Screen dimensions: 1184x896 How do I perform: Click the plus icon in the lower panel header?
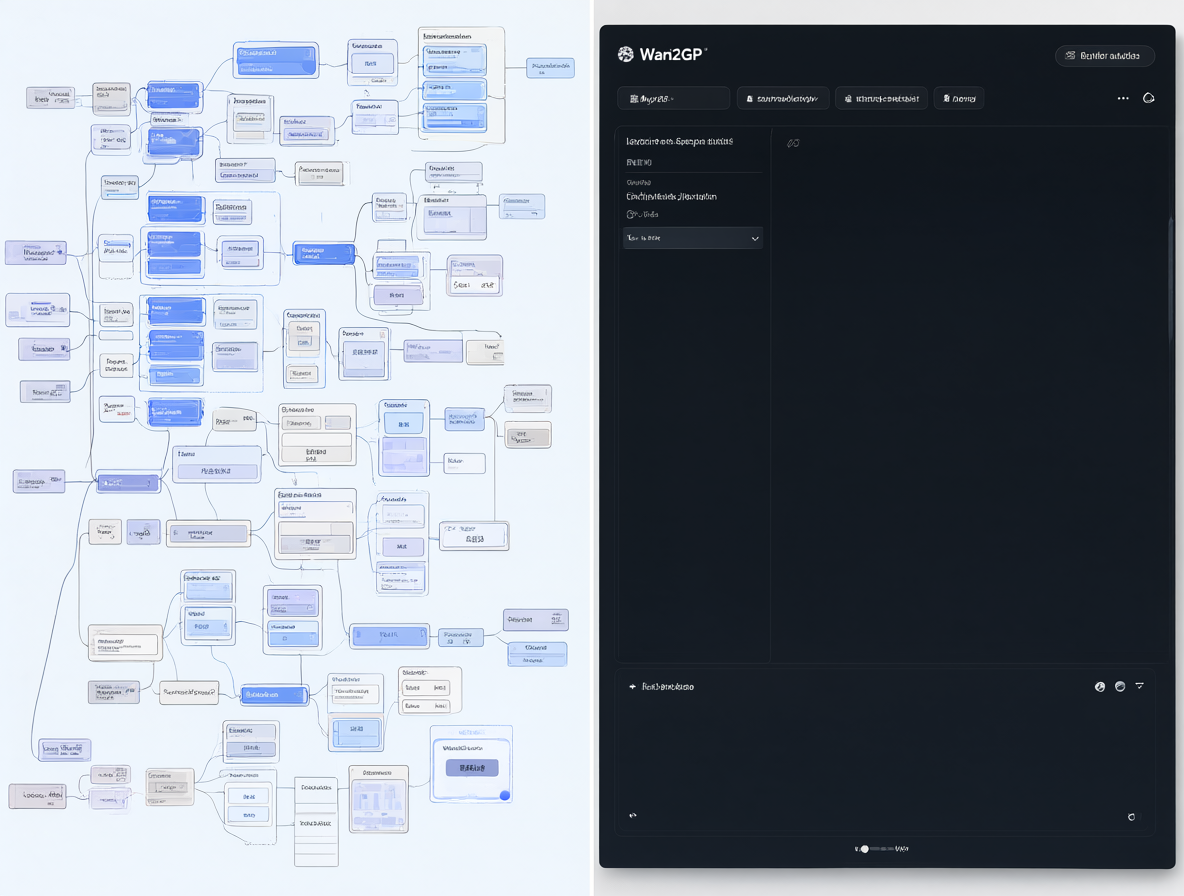coord(632,687)
